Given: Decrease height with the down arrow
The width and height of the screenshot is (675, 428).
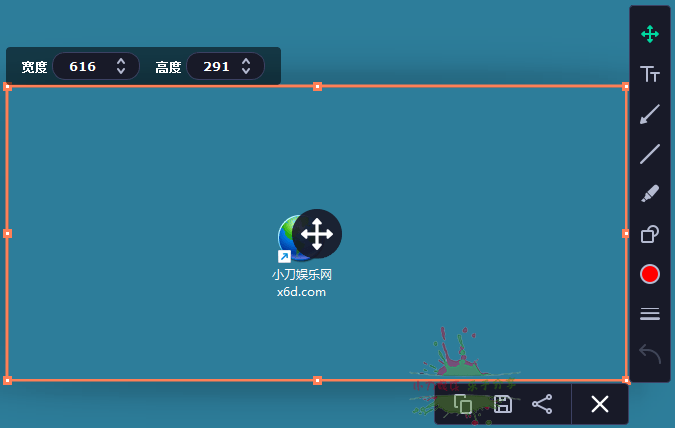Looking at the screenshot, I should tap(246, 72).
